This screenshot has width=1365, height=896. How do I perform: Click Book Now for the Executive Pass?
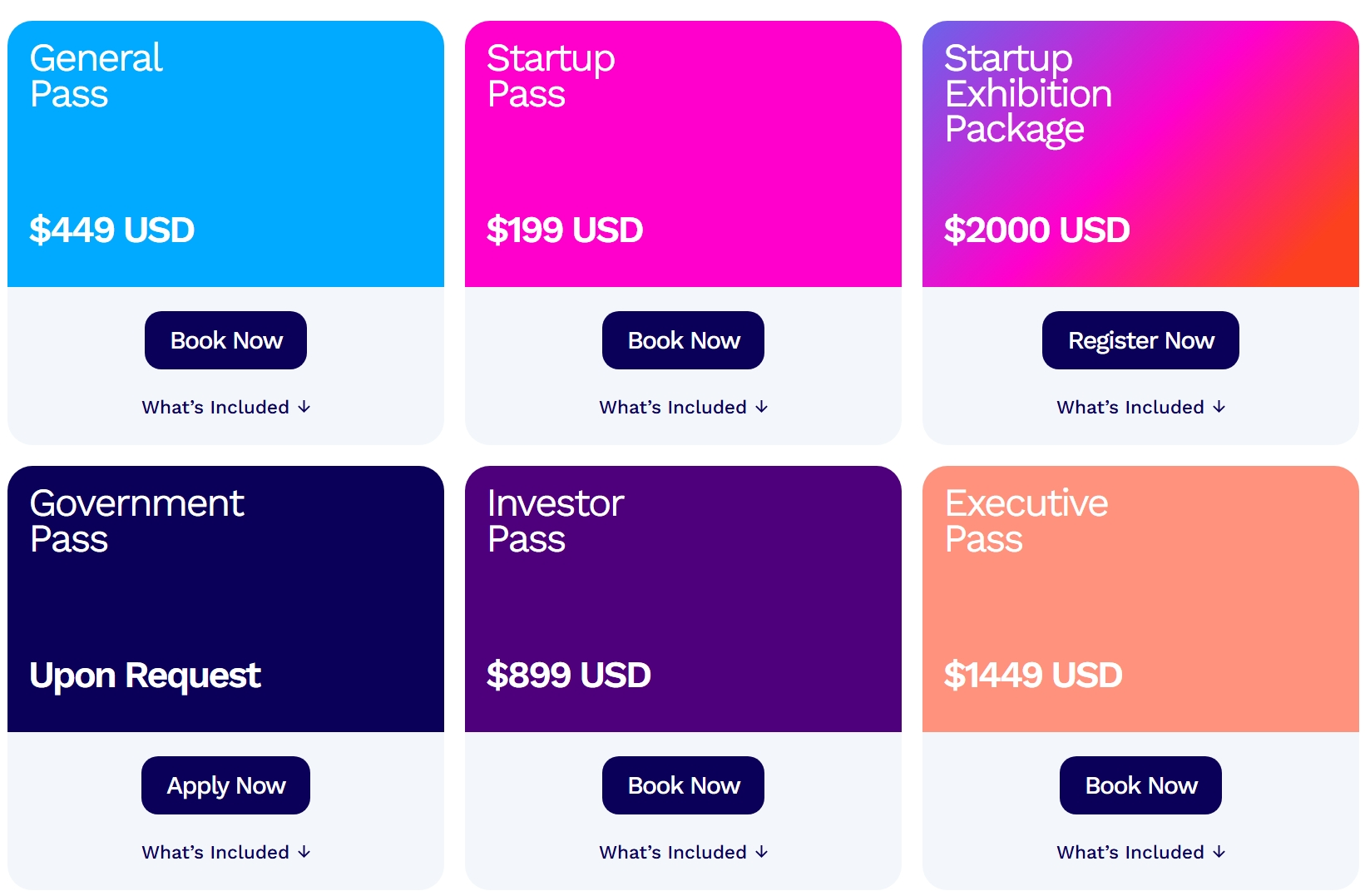click(1140, 785)
